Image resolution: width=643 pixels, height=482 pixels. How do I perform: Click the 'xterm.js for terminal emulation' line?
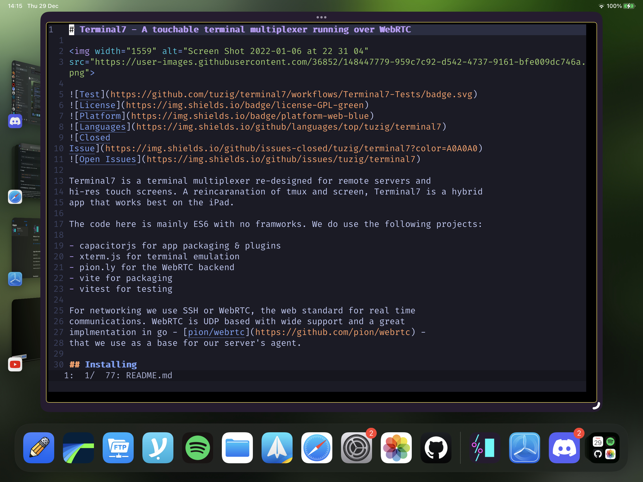(x=154, y=256)
